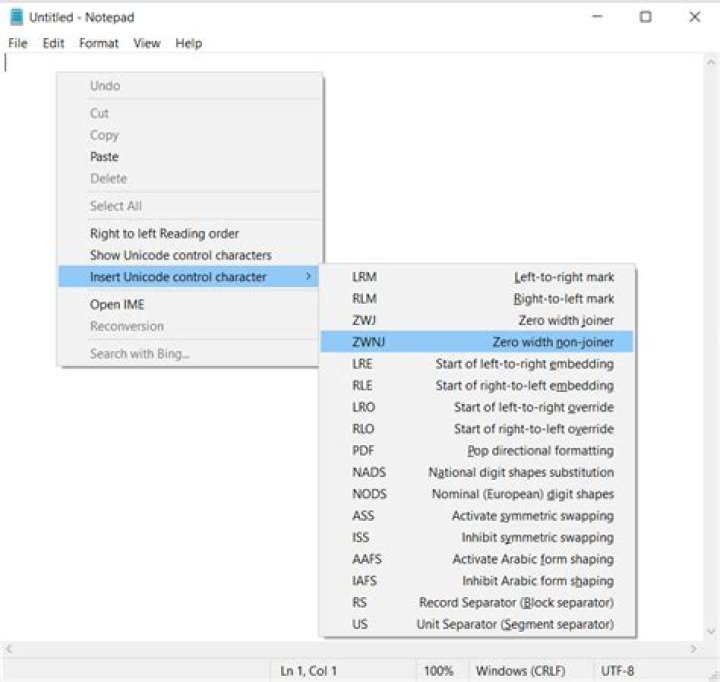Insert IAFS Inhibit Arabic form shaping
The image size is (720, 682).
(x=477, y=581)
